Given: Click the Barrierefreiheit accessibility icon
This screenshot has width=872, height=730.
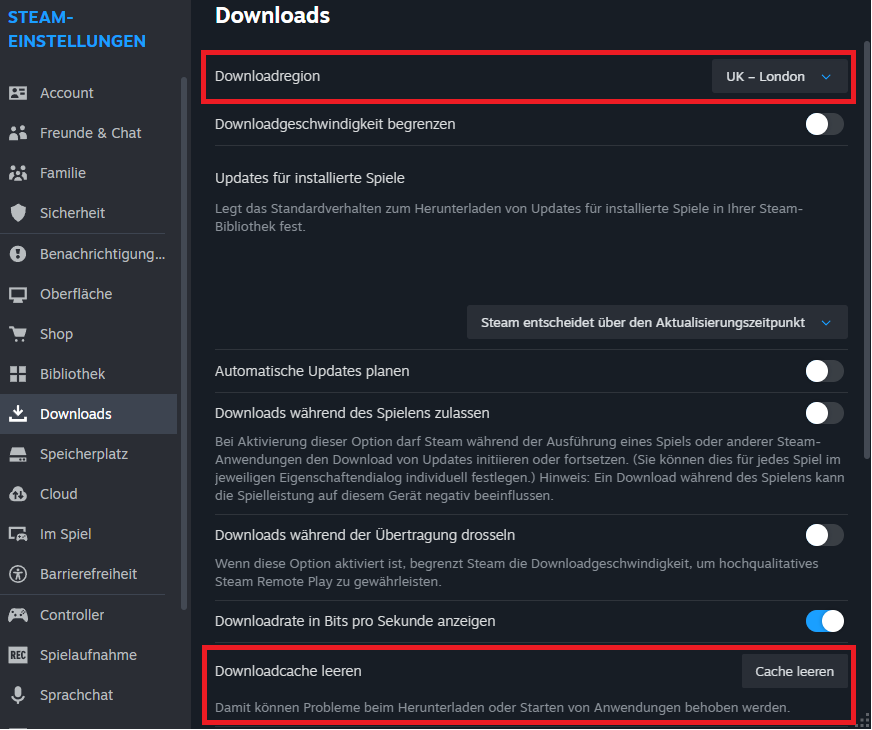Looking at the screenshot, I should 18,574.
